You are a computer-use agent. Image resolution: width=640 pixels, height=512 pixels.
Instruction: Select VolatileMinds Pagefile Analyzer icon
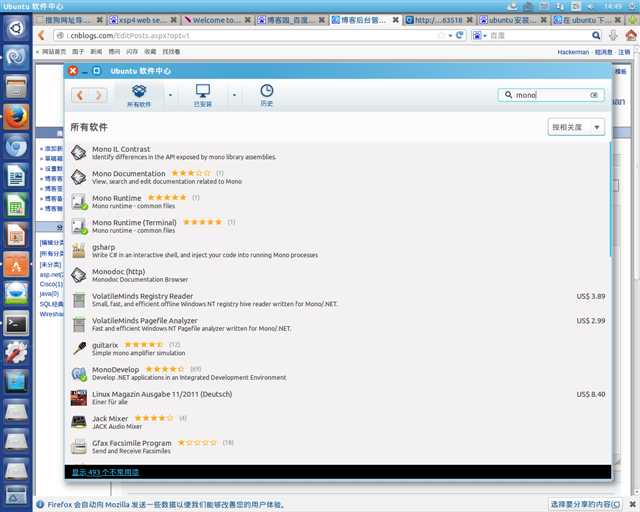pos(79,325)
